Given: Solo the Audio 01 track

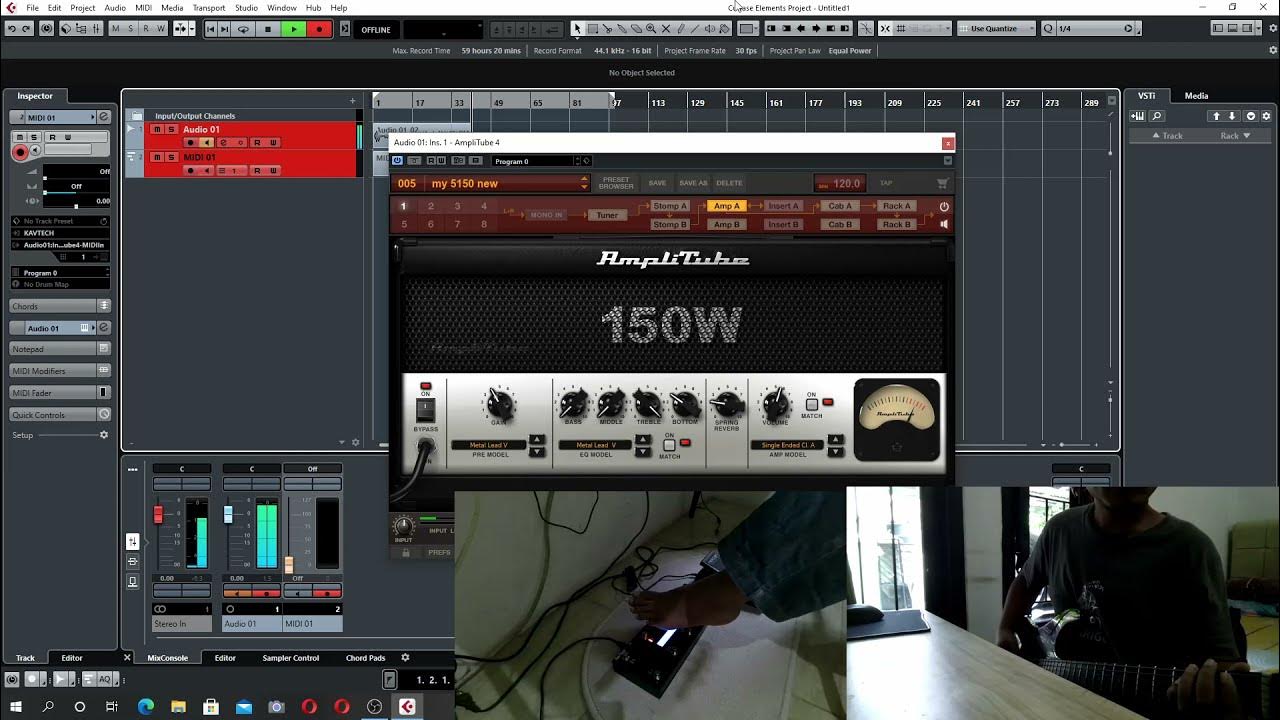Looking at the screenshot, I should (x=171, y=129).
